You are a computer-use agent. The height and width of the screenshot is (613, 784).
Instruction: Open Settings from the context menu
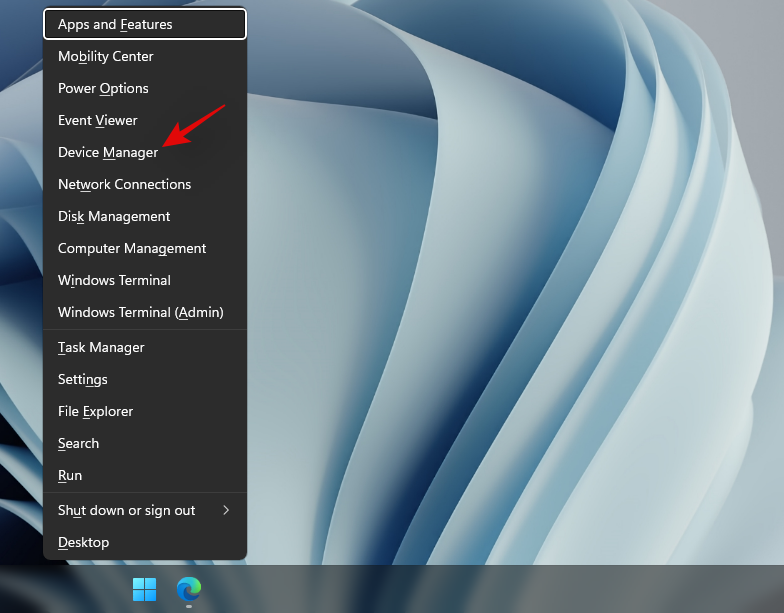[x=145, y=379]
